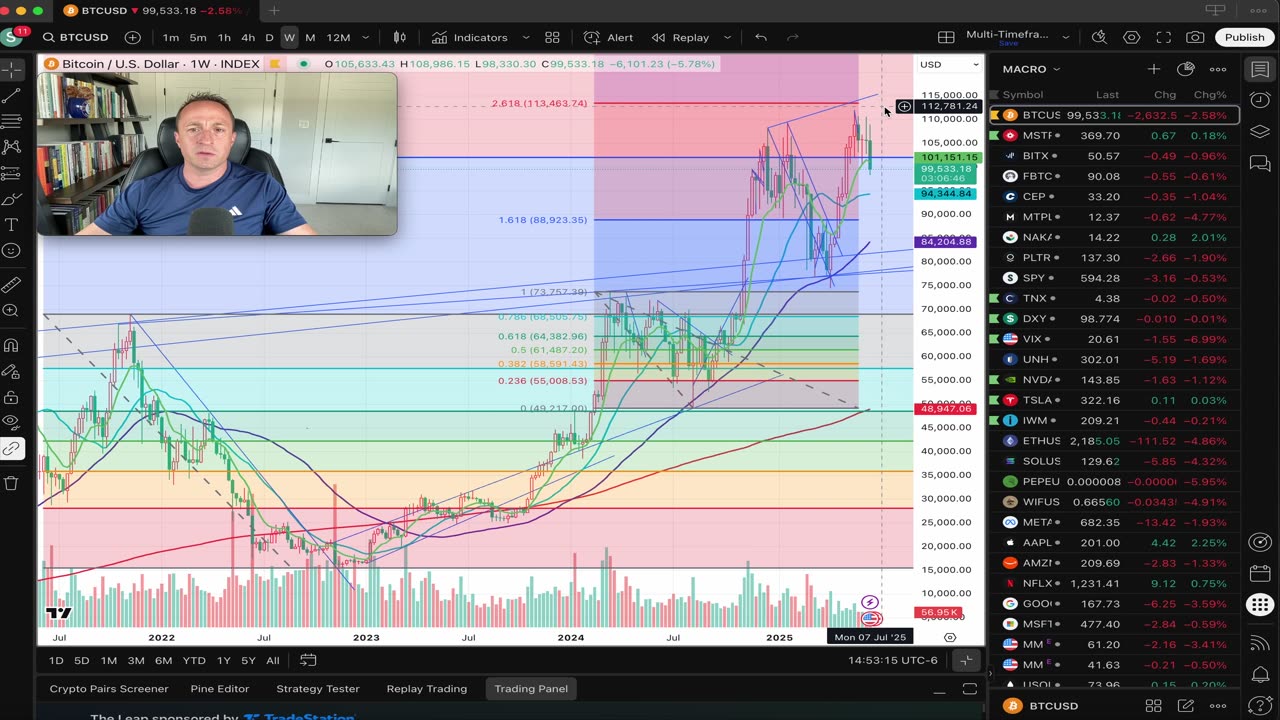The height and width of the screenshot is (720, 1280).
Task: Expand the Indicators favorites dropdown arrow
Action: [x=525, y=37]
